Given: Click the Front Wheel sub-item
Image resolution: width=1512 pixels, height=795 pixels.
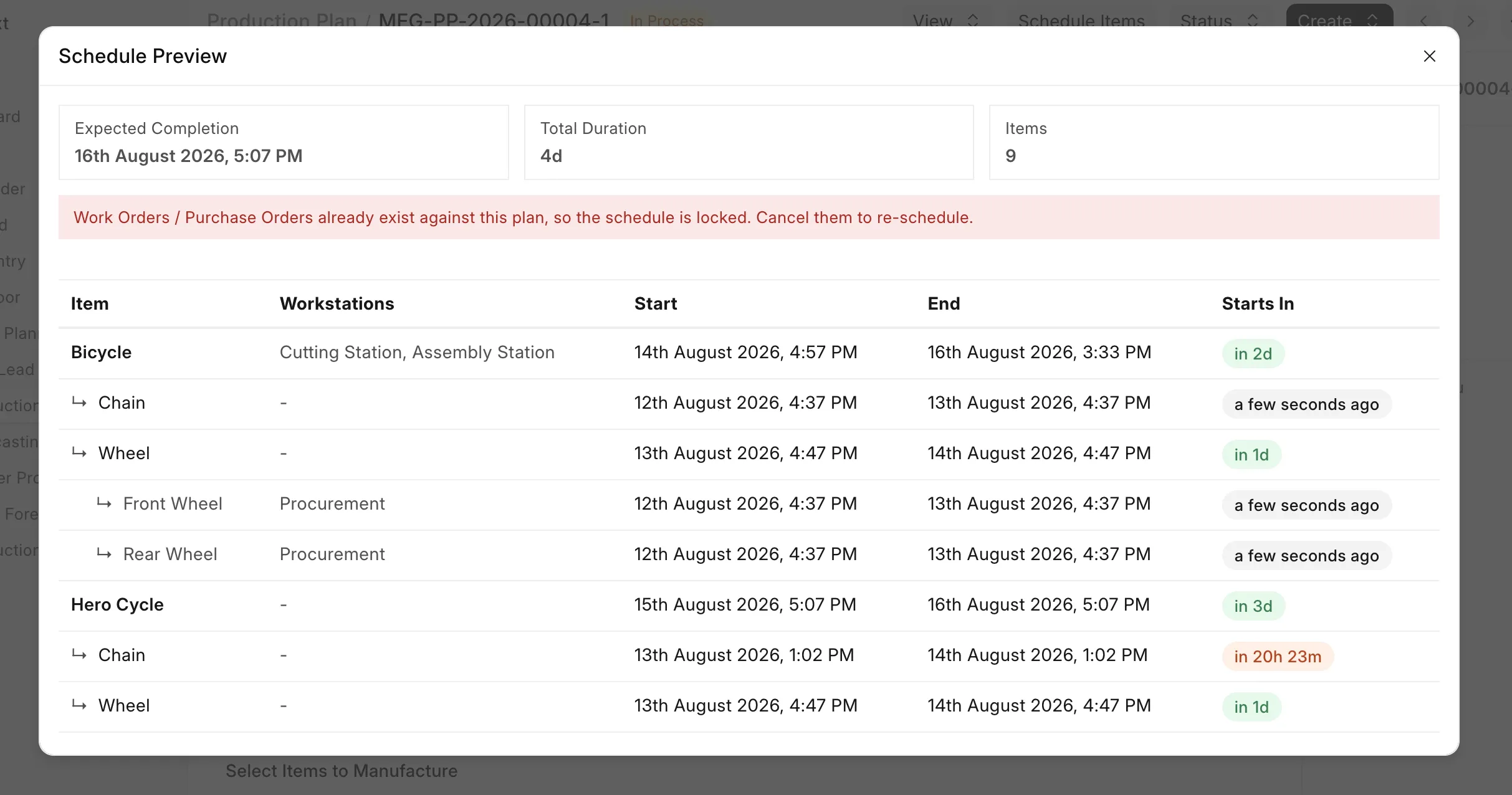Looking at the screenshot, I should tap(173, 503).
